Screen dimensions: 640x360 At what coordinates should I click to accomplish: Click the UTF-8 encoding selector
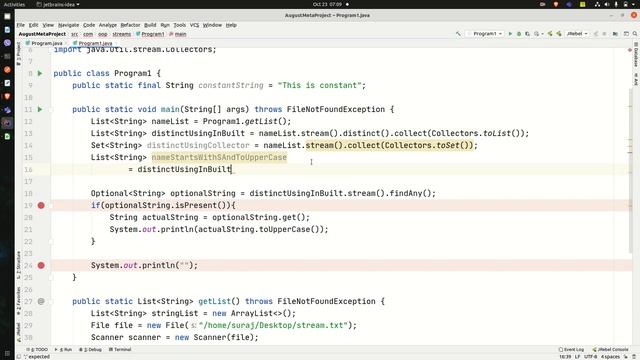[591, 357]
